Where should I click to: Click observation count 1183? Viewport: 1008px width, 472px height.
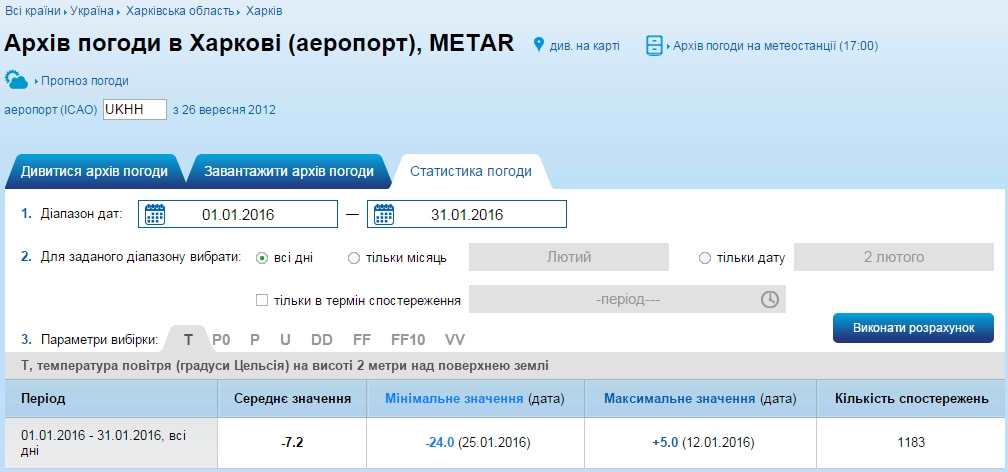(912, 442)
